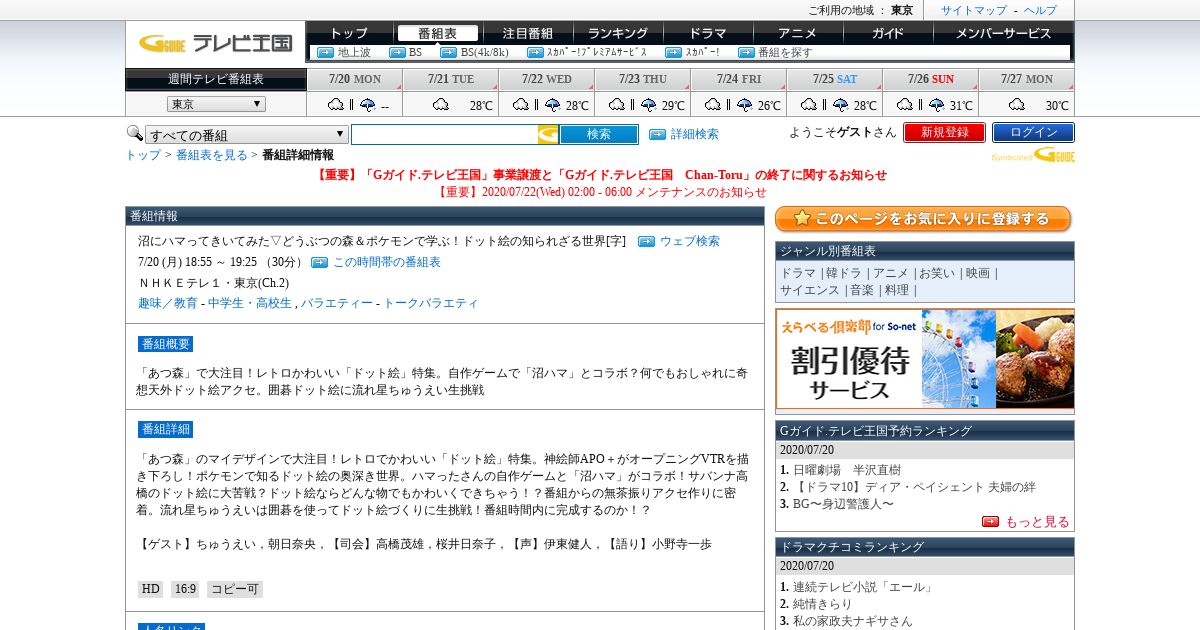
Task: Click the arrow icon beside この時間帯の番組表
Action: [x=319, y=262]
